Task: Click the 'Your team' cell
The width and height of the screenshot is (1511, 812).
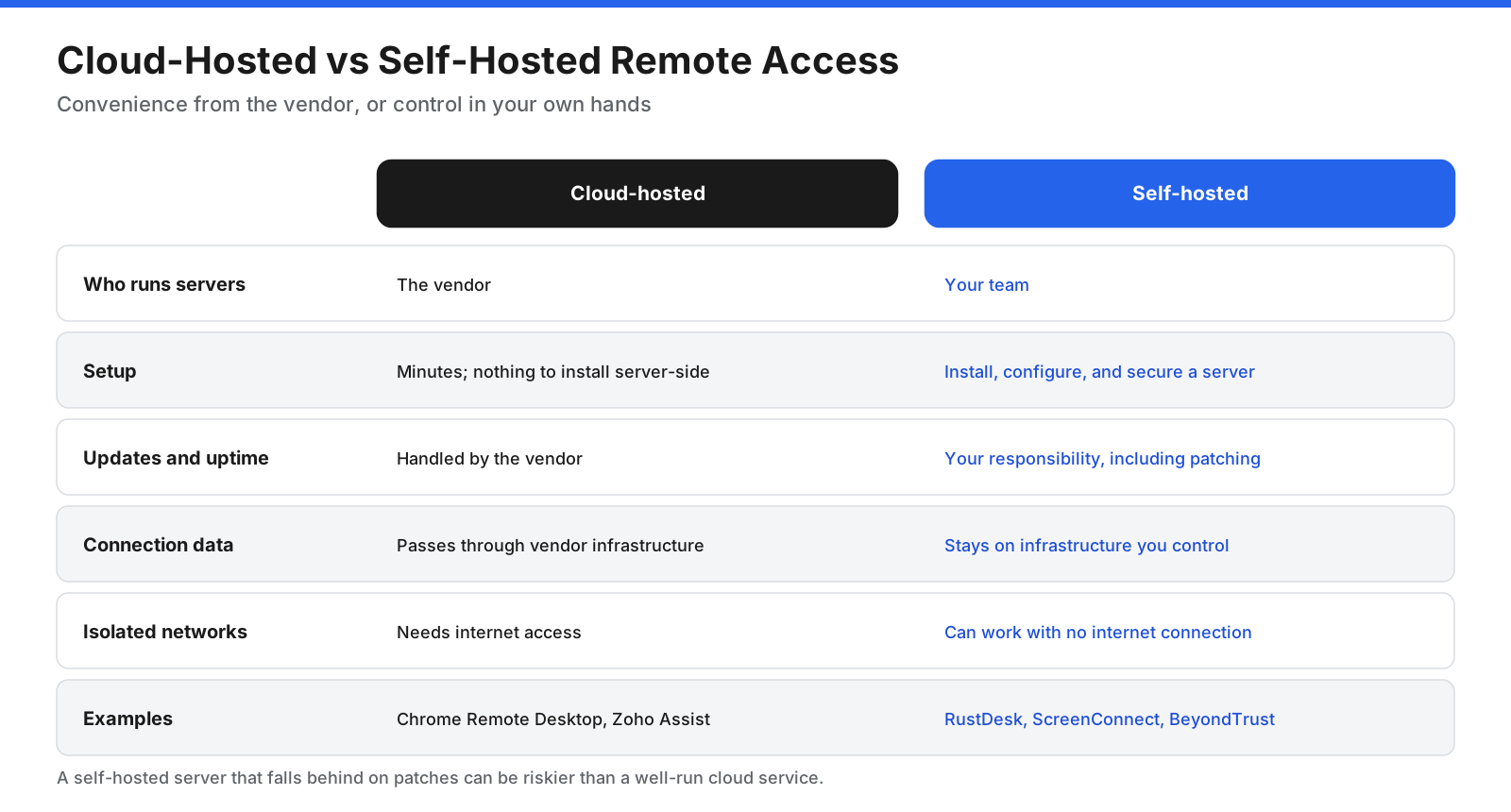Action: (987, 285)
